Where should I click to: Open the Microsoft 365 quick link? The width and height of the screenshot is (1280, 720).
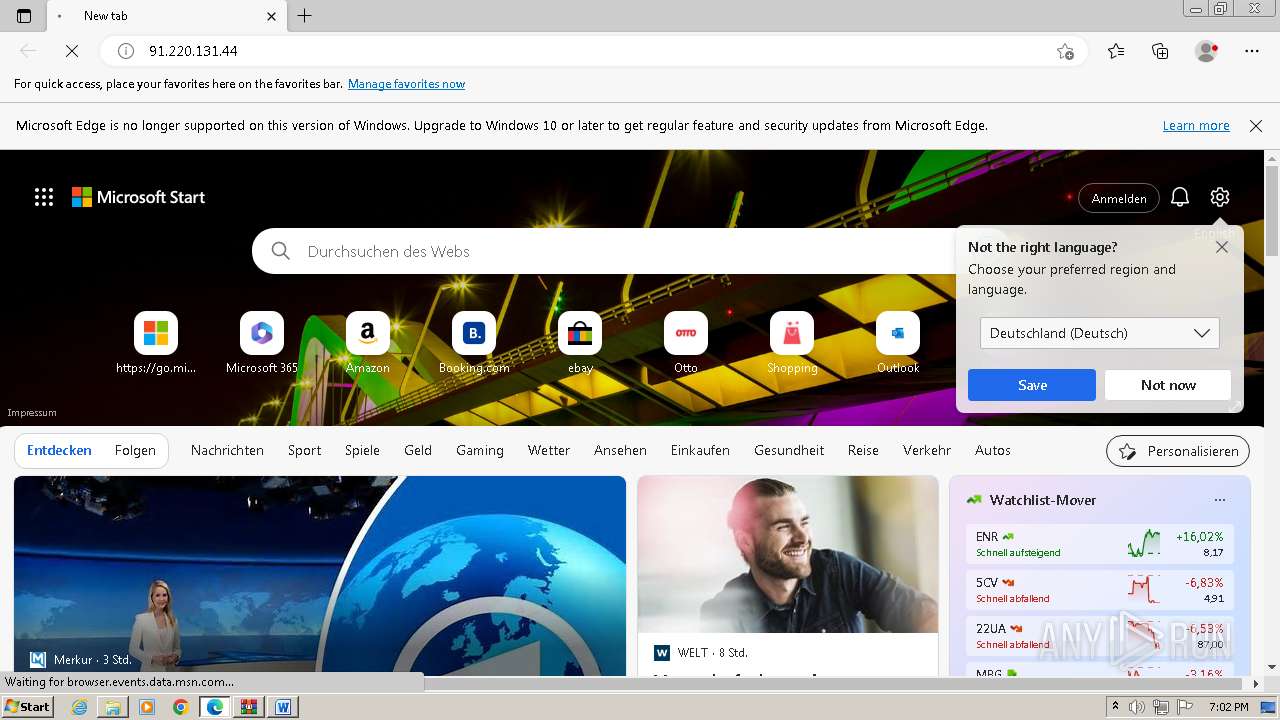point(262,343)
